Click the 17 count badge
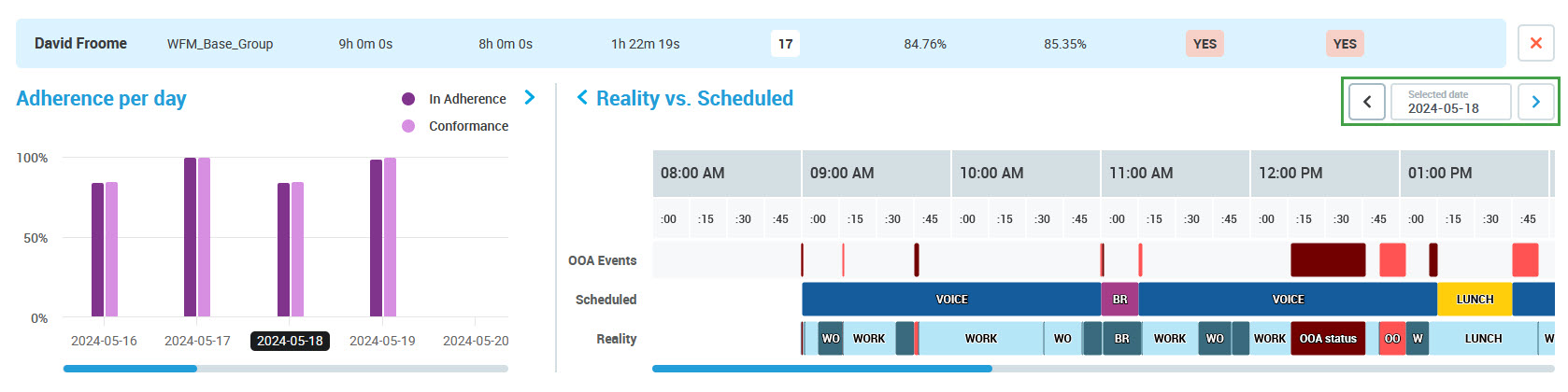This screenshot has height=392, width=1568. (x=785, y=44)
